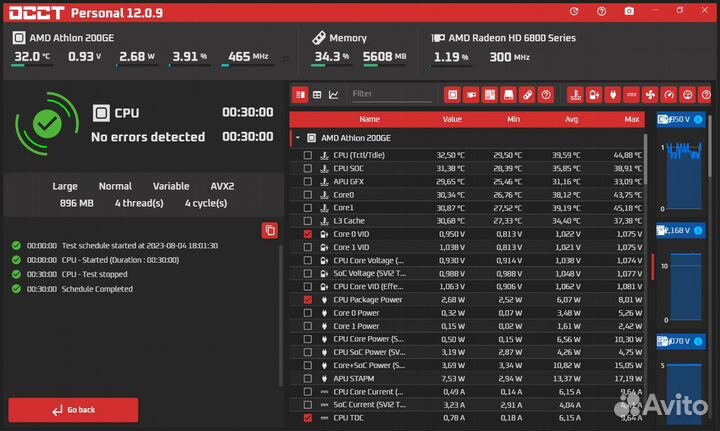Click the AMD Athlon 200GE header label

click(x=72, y=38)
